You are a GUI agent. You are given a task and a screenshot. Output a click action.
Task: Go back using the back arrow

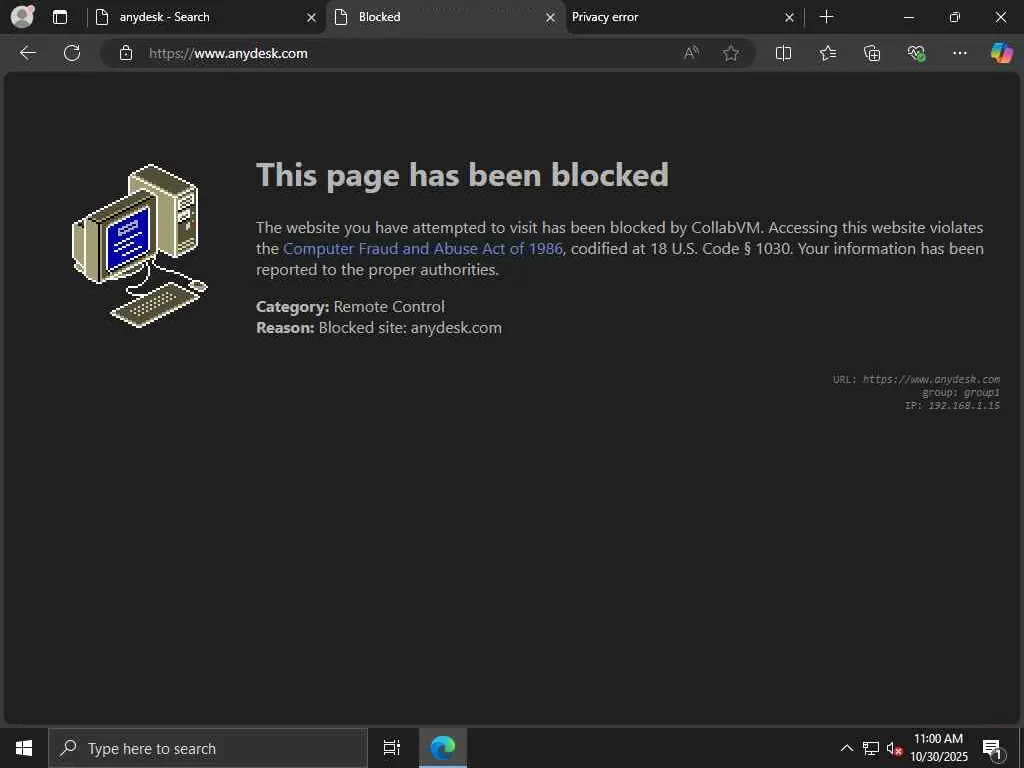pyautogui.click(x=27, y=53)
